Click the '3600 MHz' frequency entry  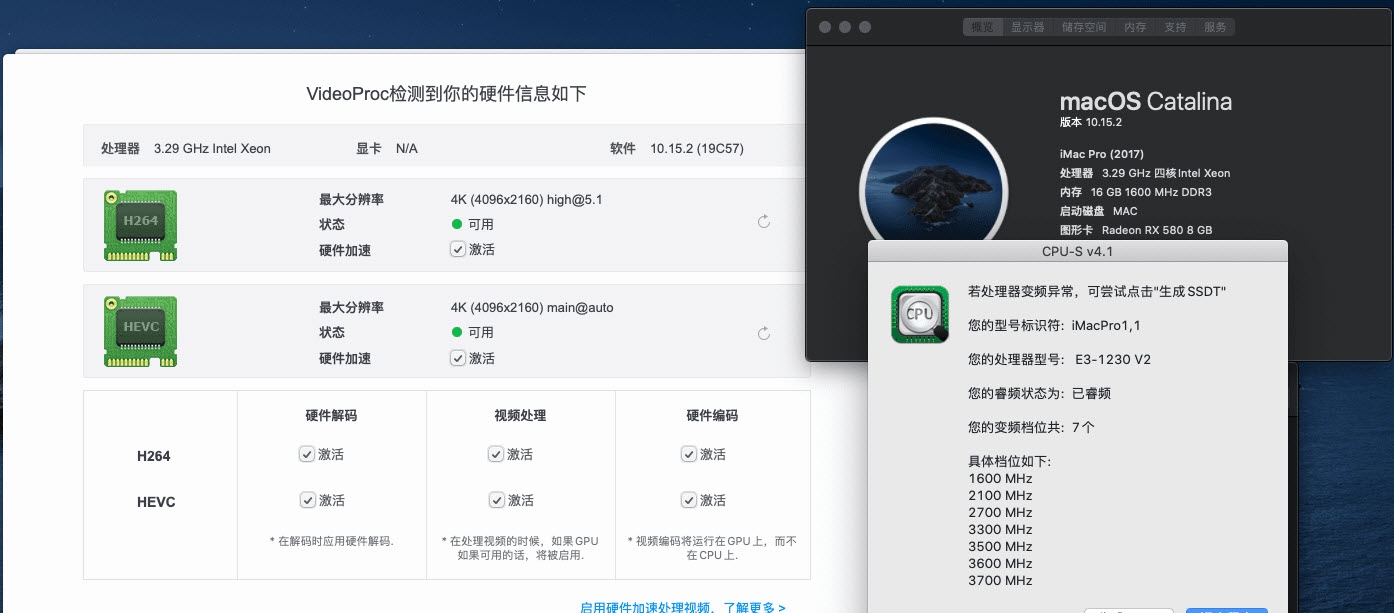pyautogui.click(x=1000, y=563)
